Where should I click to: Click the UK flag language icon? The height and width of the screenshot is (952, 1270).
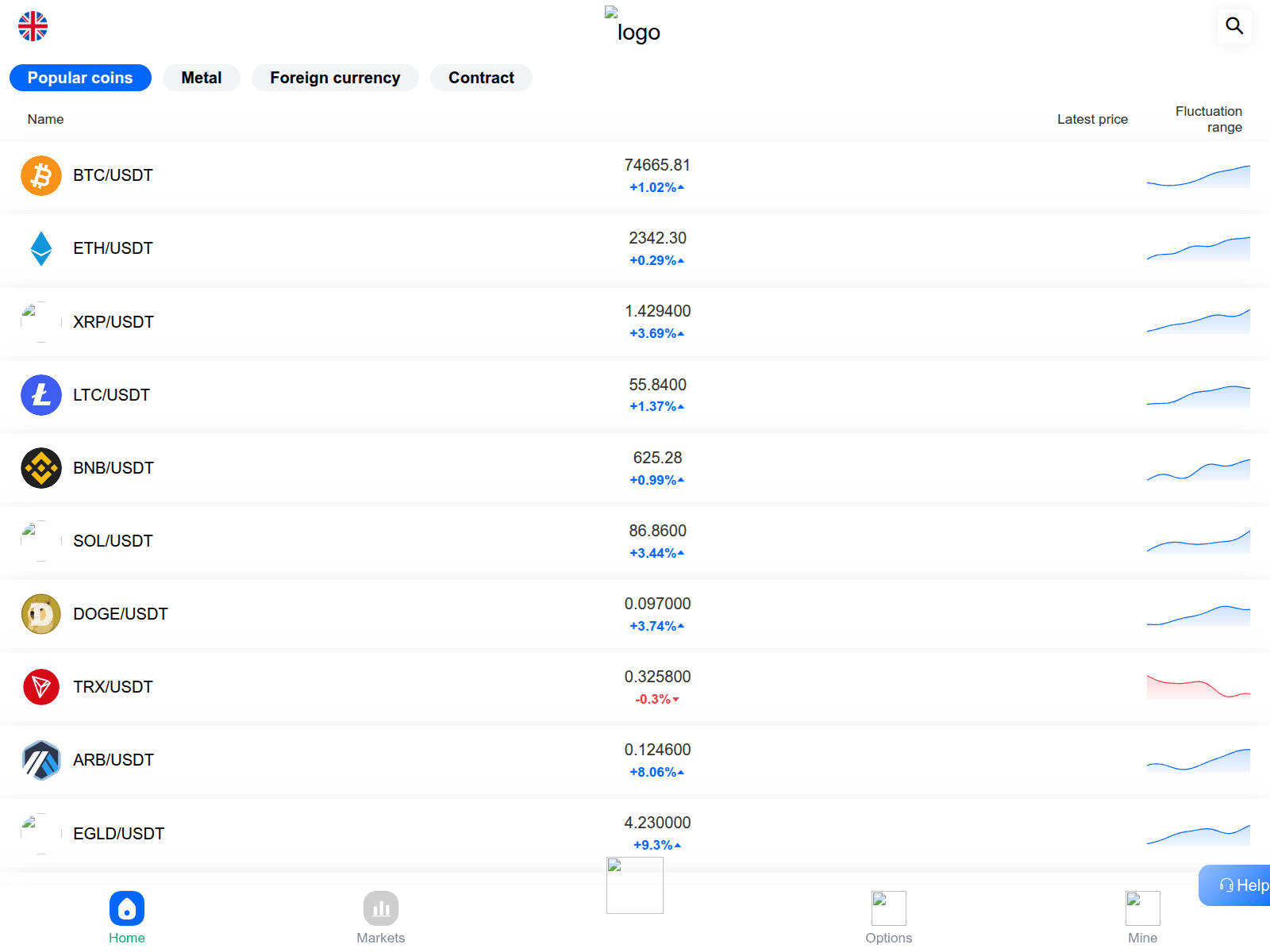pos(33,26)
